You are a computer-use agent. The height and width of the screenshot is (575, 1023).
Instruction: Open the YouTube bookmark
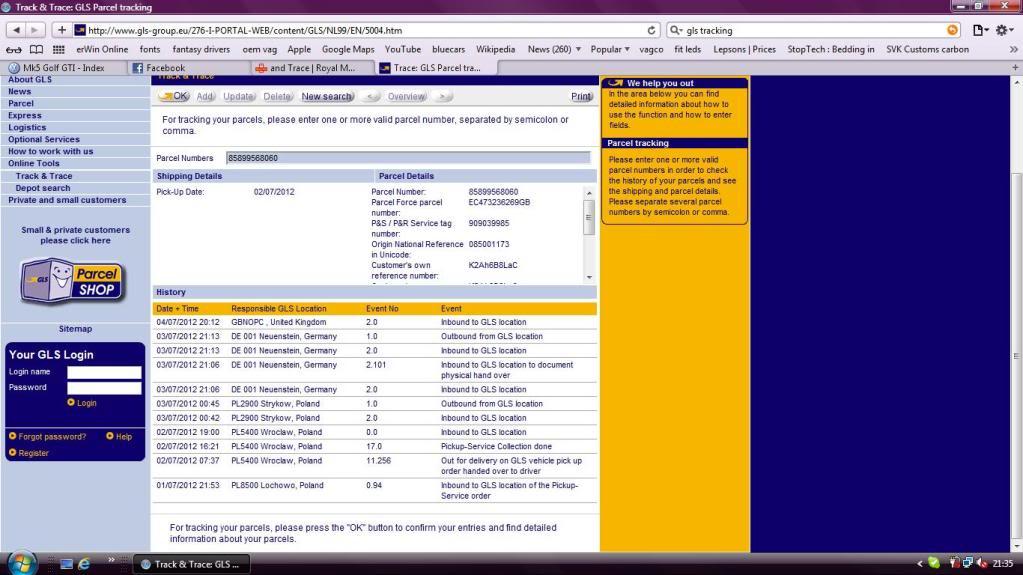[x=403, y=50]
